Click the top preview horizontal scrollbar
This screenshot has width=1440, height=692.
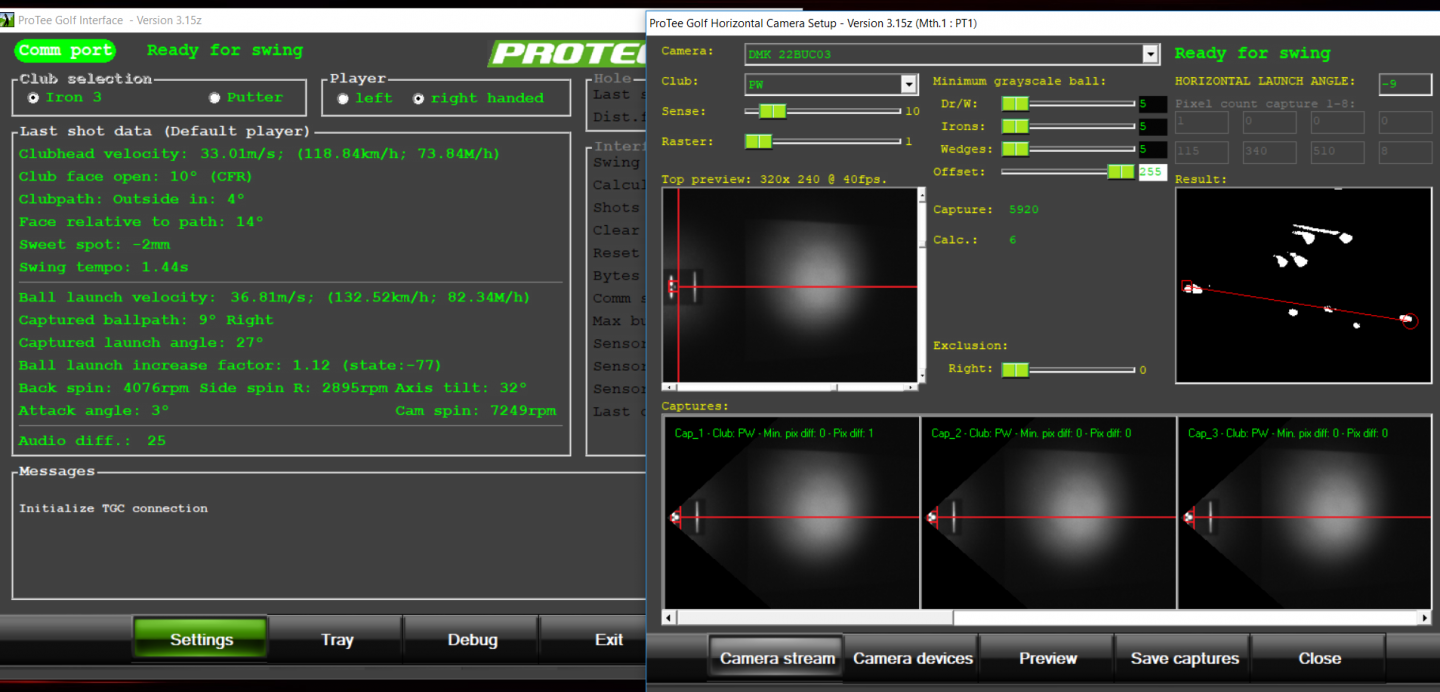pyautogui.click(x=790, y=387)
